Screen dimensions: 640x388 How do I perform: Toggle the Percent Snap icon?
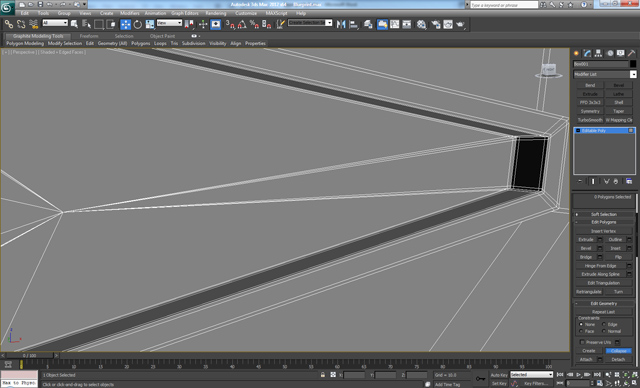254,24
